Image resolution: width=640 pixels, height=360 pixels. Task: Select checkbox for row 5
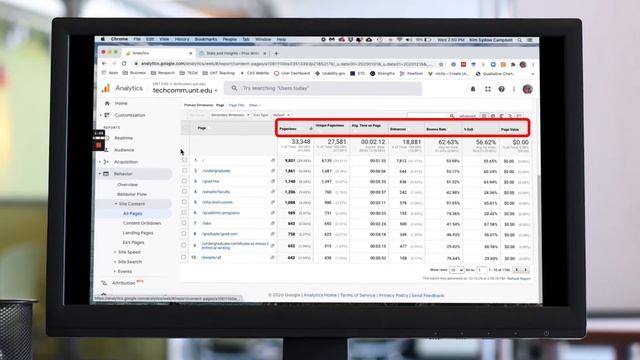[184, 202]
